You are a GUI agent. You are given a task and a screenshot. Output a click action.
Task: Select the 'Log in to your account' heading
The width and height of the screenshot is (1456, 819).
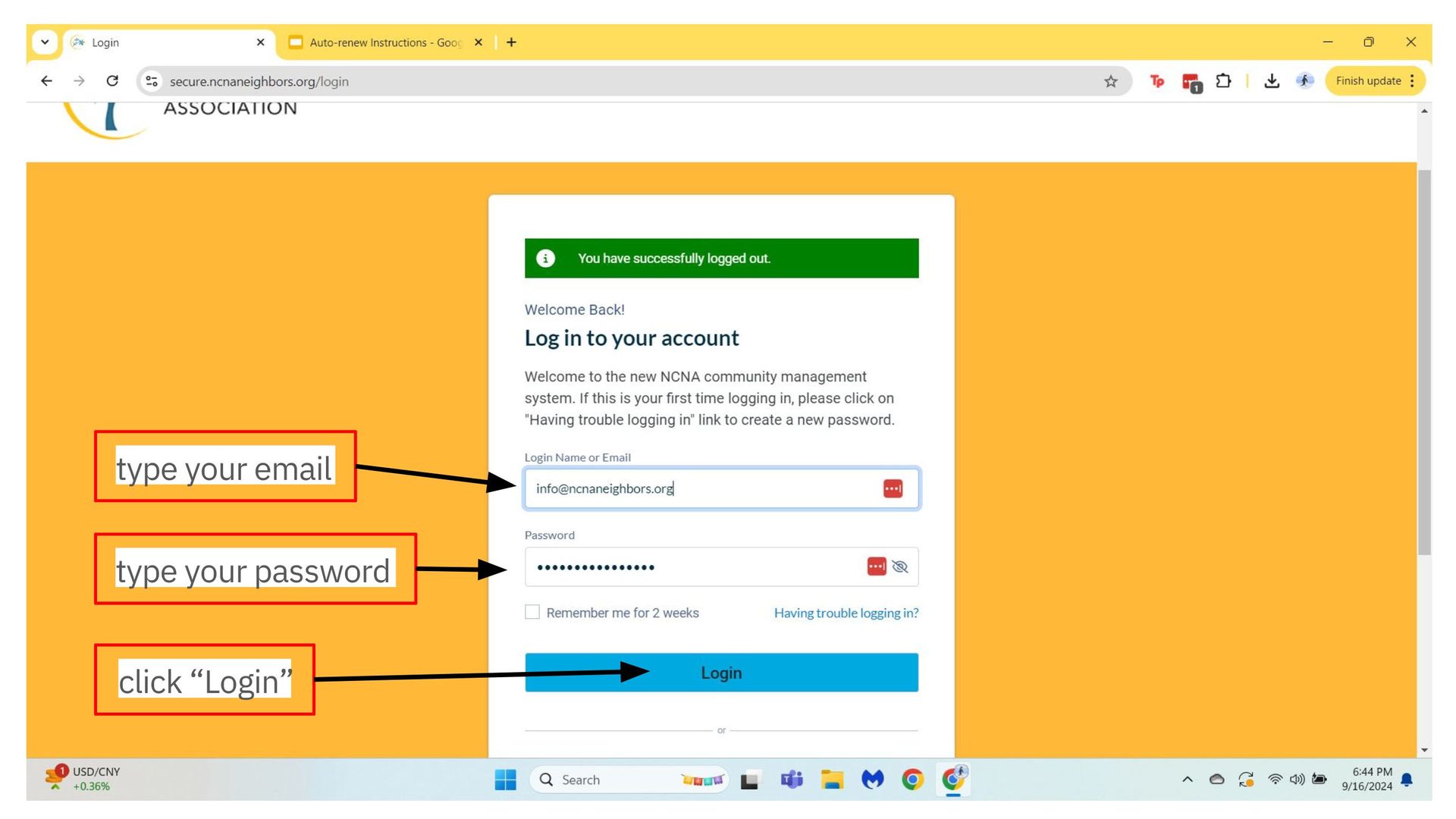click(632, 338)
